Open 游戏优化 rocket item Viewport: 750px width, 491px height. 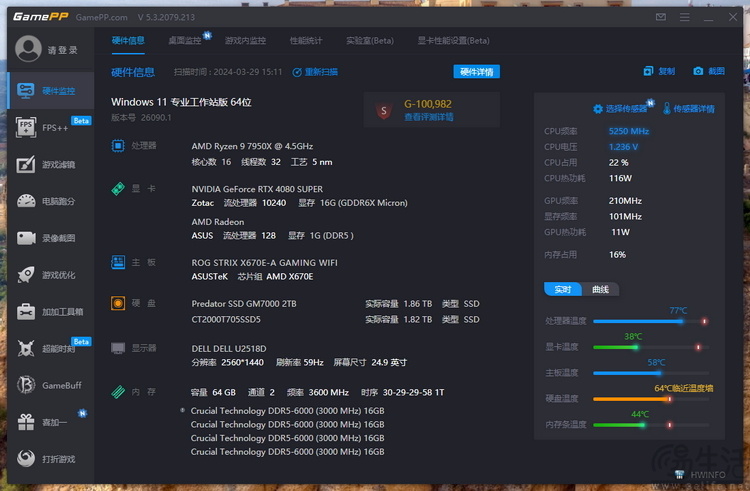[51, 275]
